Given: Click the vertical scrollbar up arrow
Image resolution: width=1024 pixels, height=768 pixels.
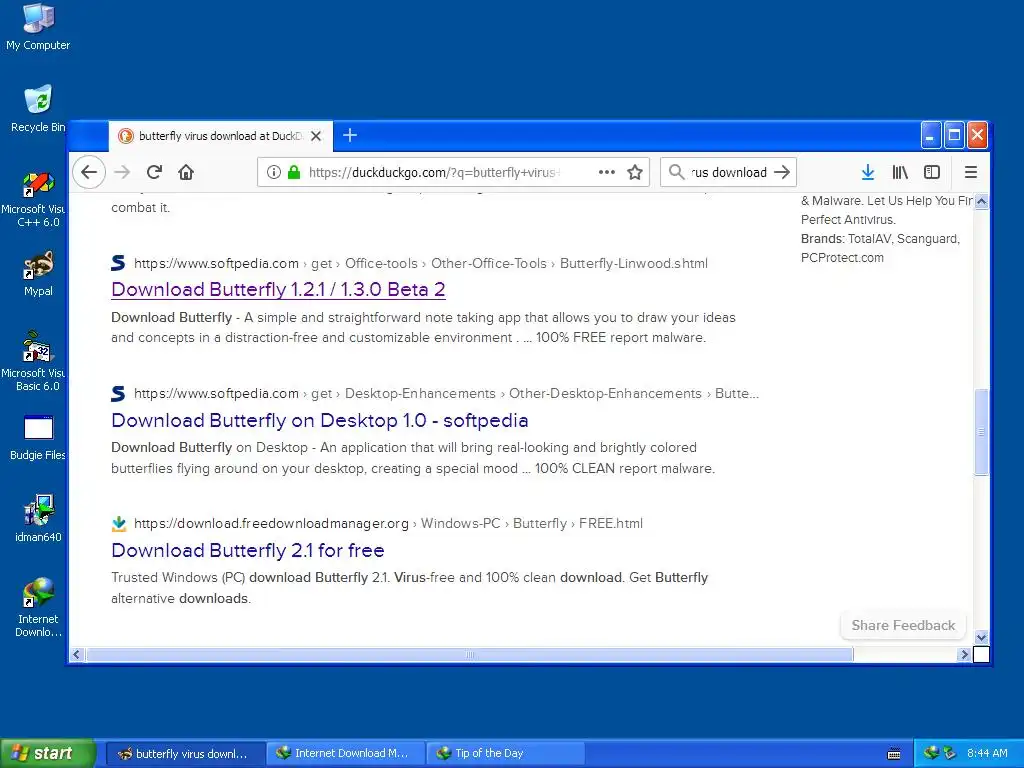Looking at the screenshot, I should point(982,202).
